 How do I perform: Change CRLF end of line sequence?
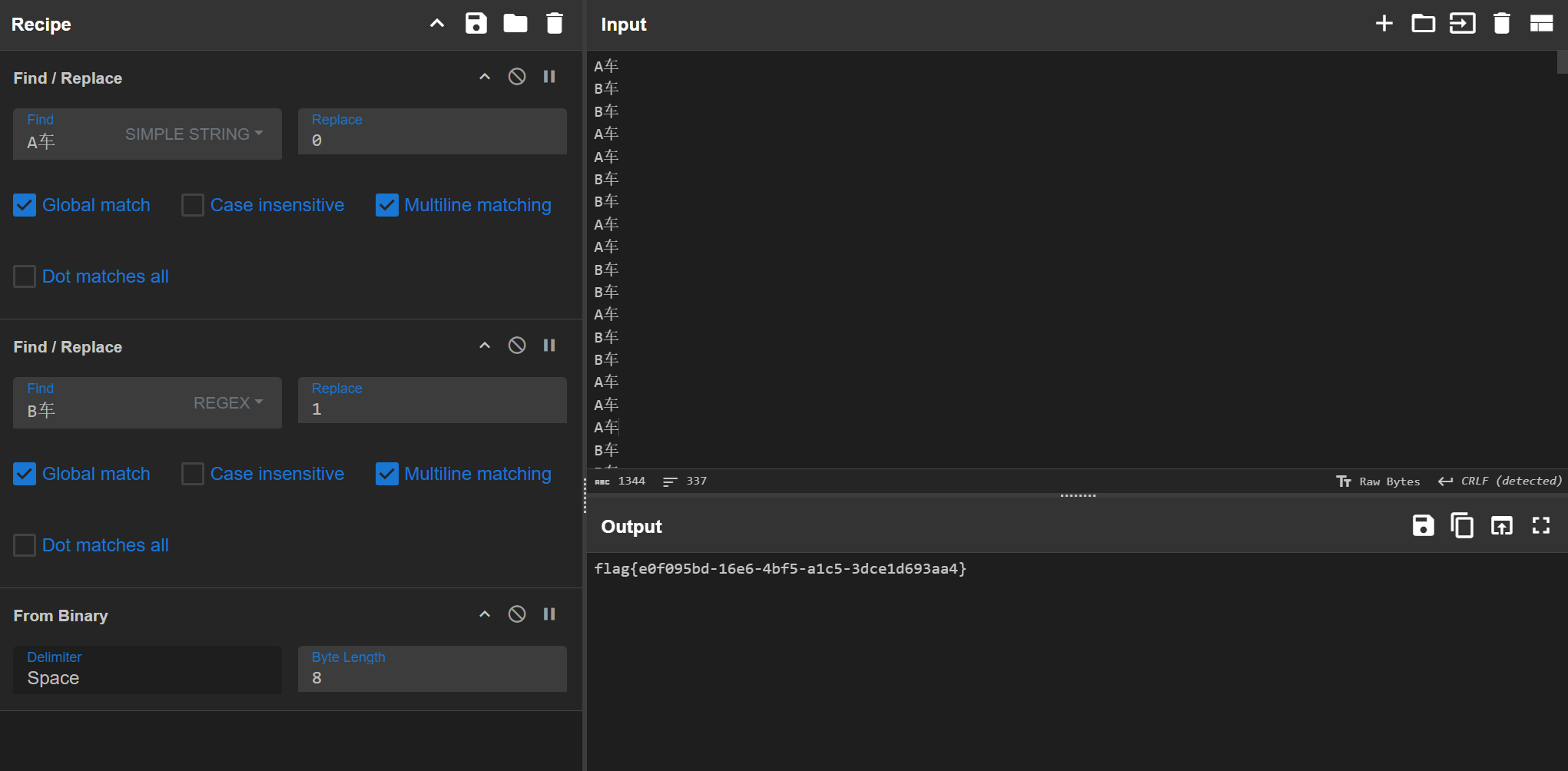tap(1500, 481)
